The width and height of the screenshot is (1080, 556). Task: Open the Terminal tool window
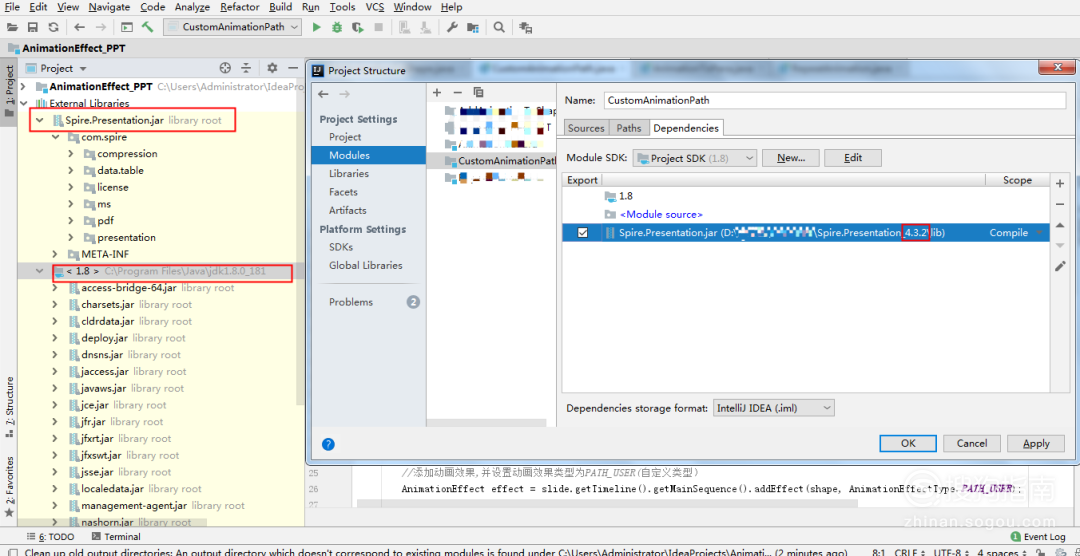tap(116, 537)
